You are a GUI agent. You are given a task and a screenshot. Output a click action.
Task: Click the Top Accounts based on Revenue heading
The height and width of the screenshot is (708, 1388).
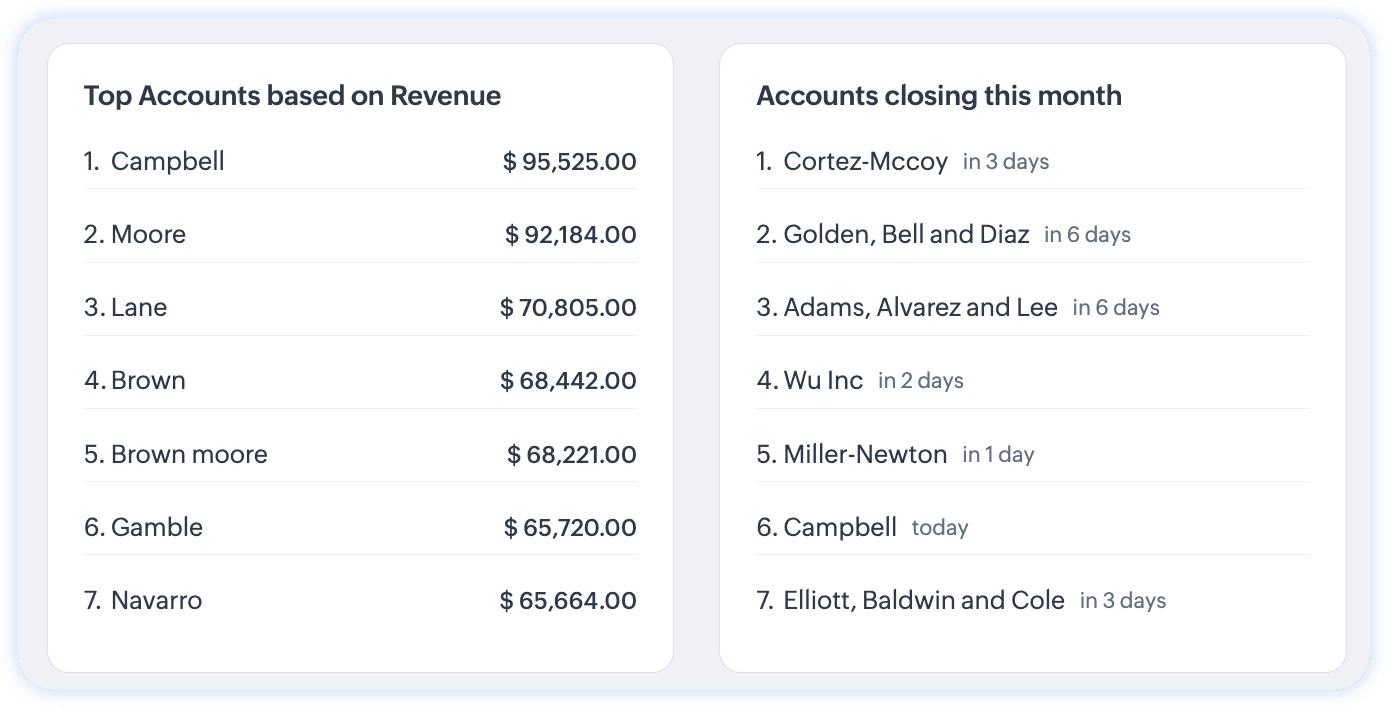[292, 96]
